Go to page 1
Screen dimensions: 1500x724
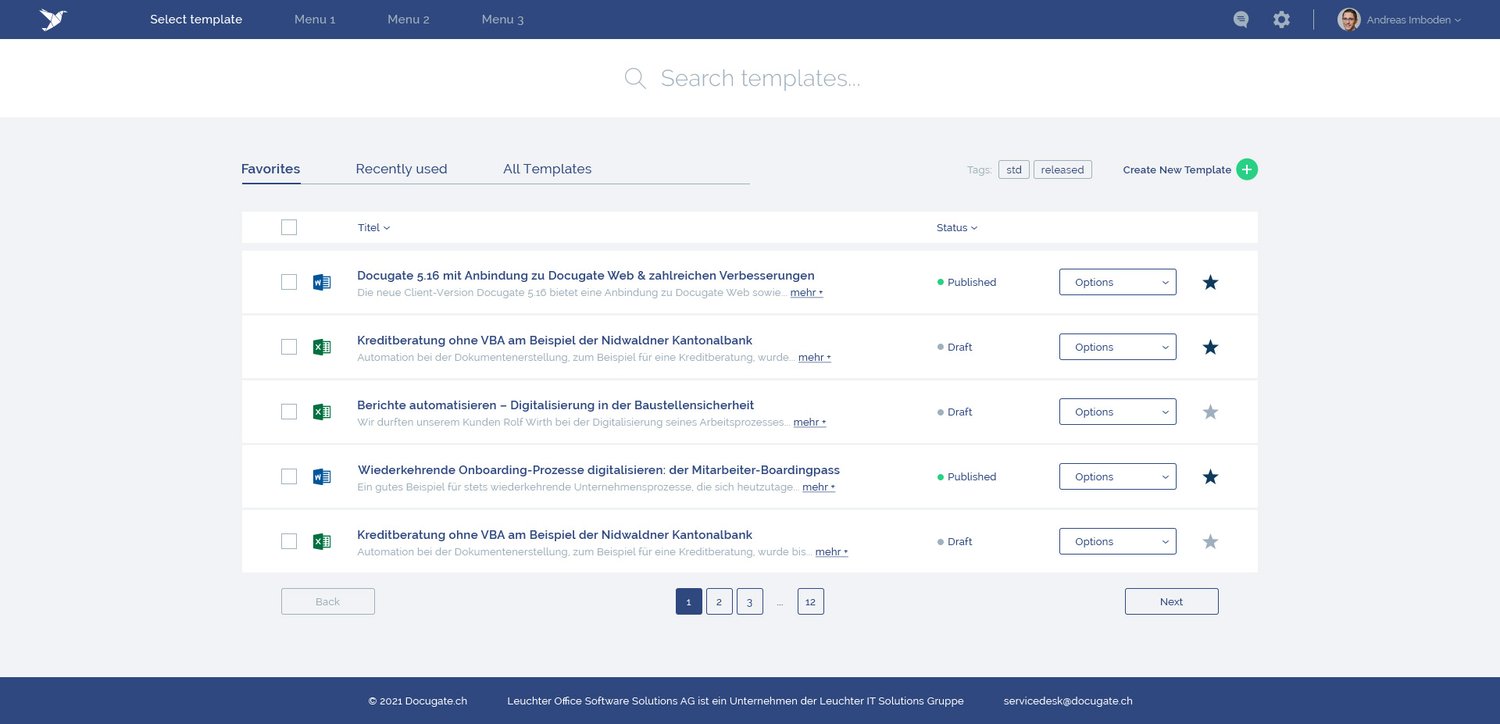tap(688, 601)
